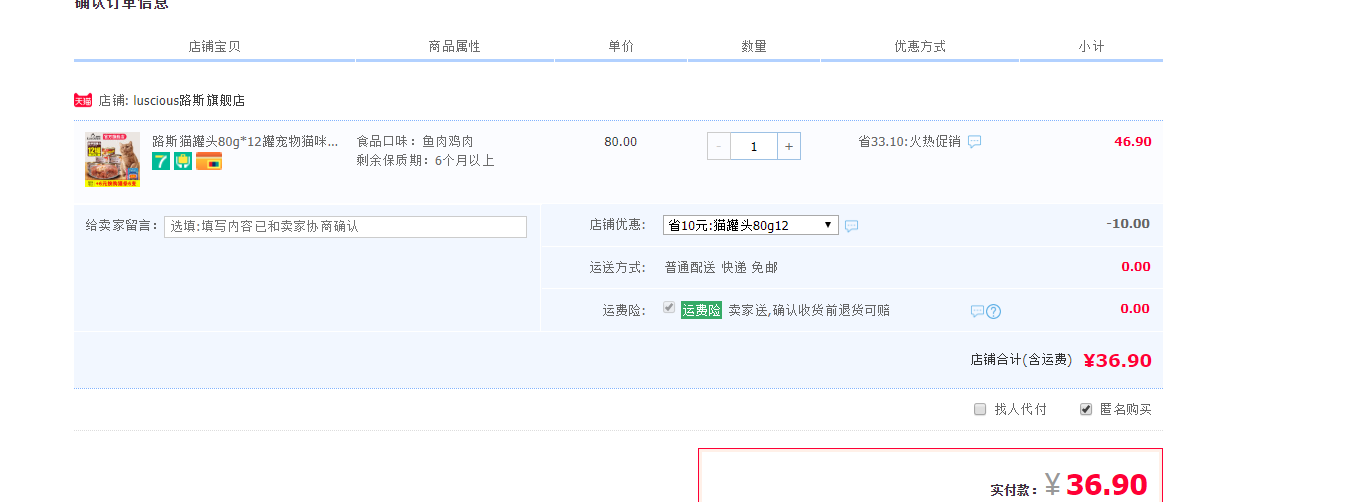Toggle the 运费险 shipping insurance checkbox

pos(669,308)
